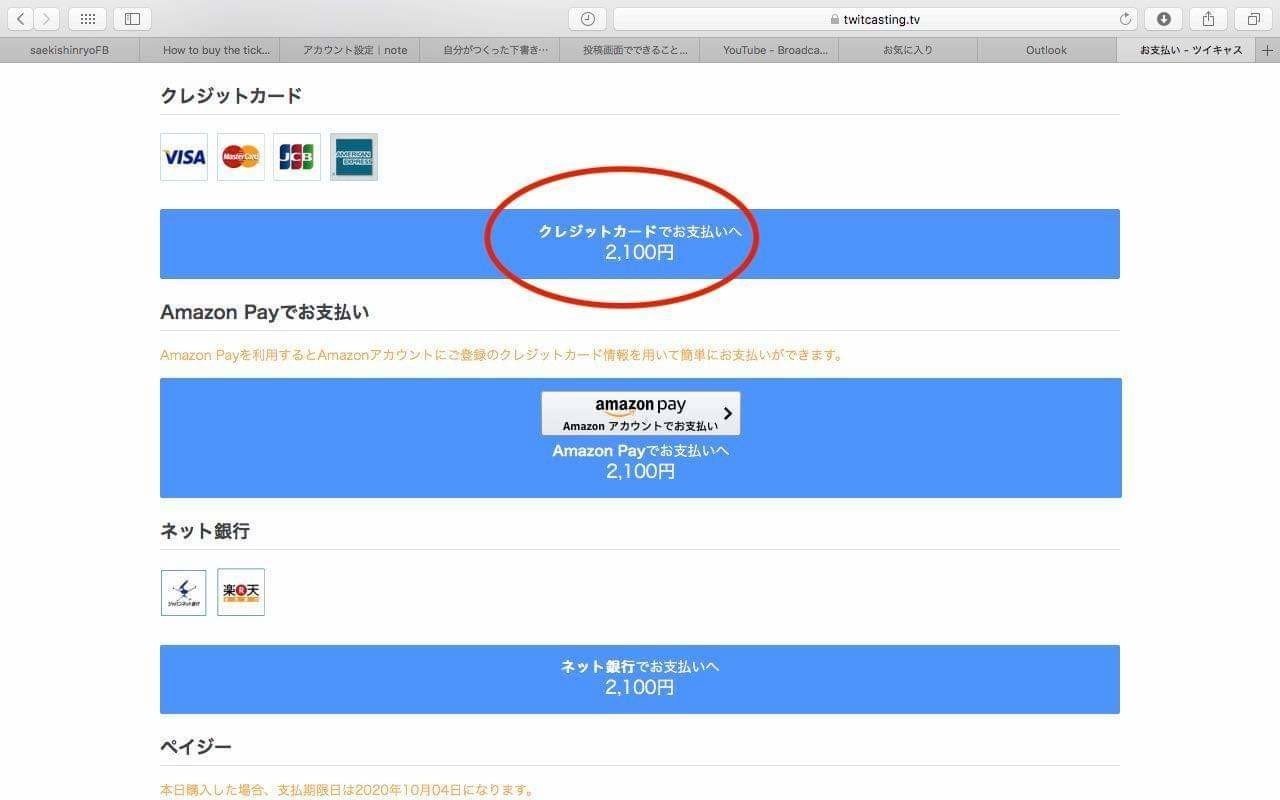
Task: Go forward with Safari's forward arrow
Action: (x=46, y=19)
